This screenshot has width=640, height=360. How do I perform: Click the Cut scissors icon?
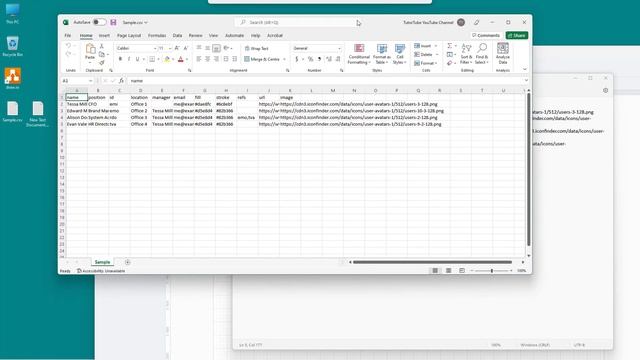[x=102, y=47]
